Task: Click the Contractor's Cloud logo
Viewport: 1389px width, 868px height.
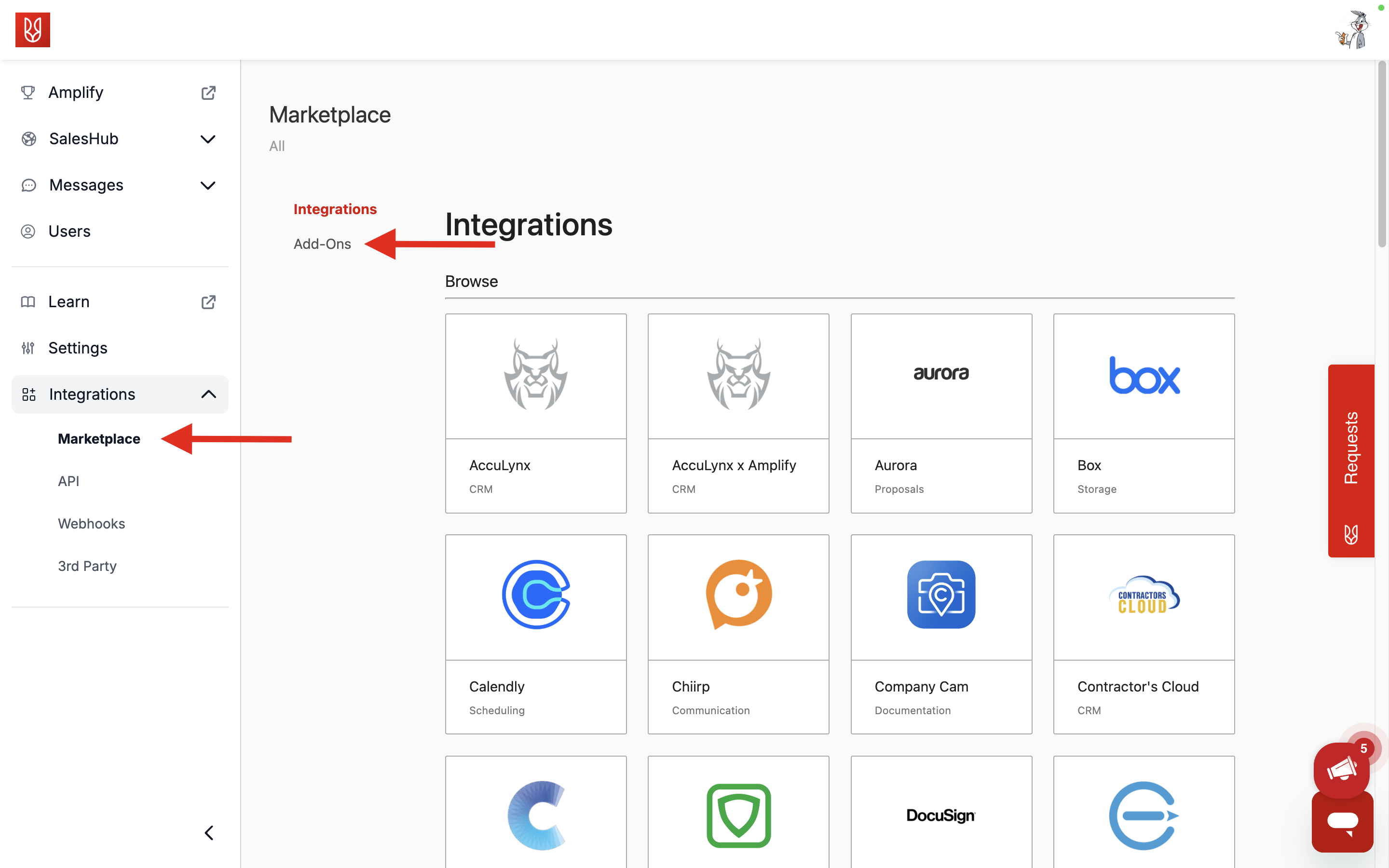Action: pyautogui.click(x=1144, y=596)
